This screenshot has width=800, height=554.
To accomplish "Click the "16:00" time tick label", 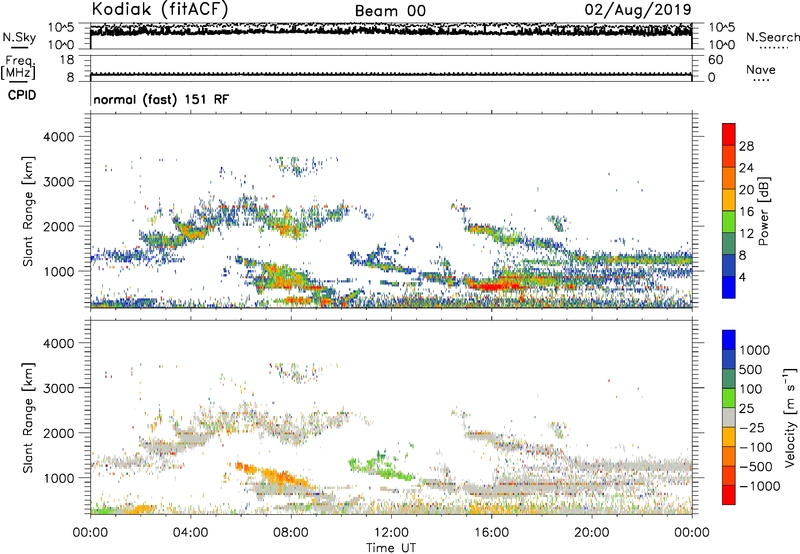I will 491,533.
